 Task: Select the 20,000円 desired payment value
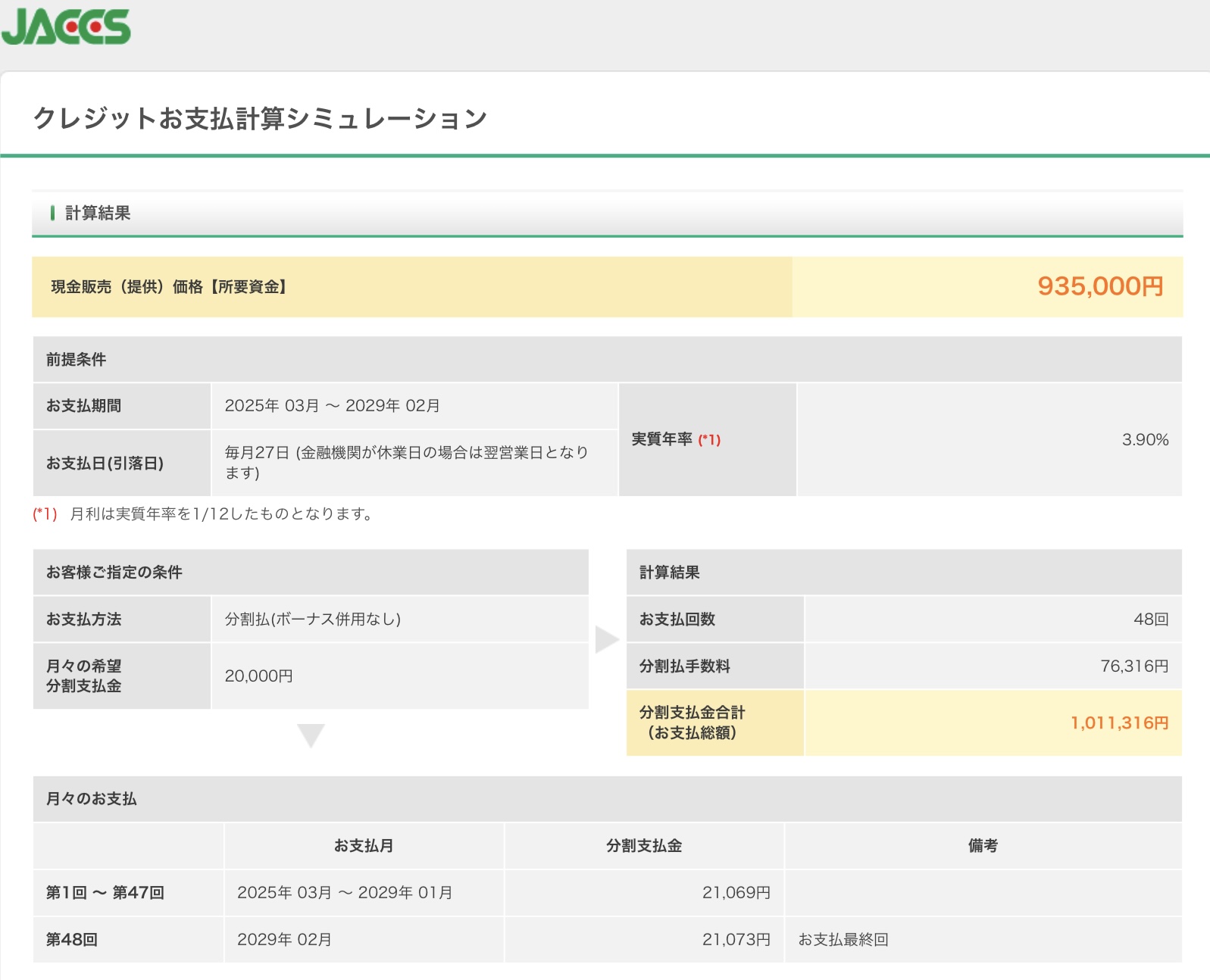pyautogui.click(x=258, y=676)
